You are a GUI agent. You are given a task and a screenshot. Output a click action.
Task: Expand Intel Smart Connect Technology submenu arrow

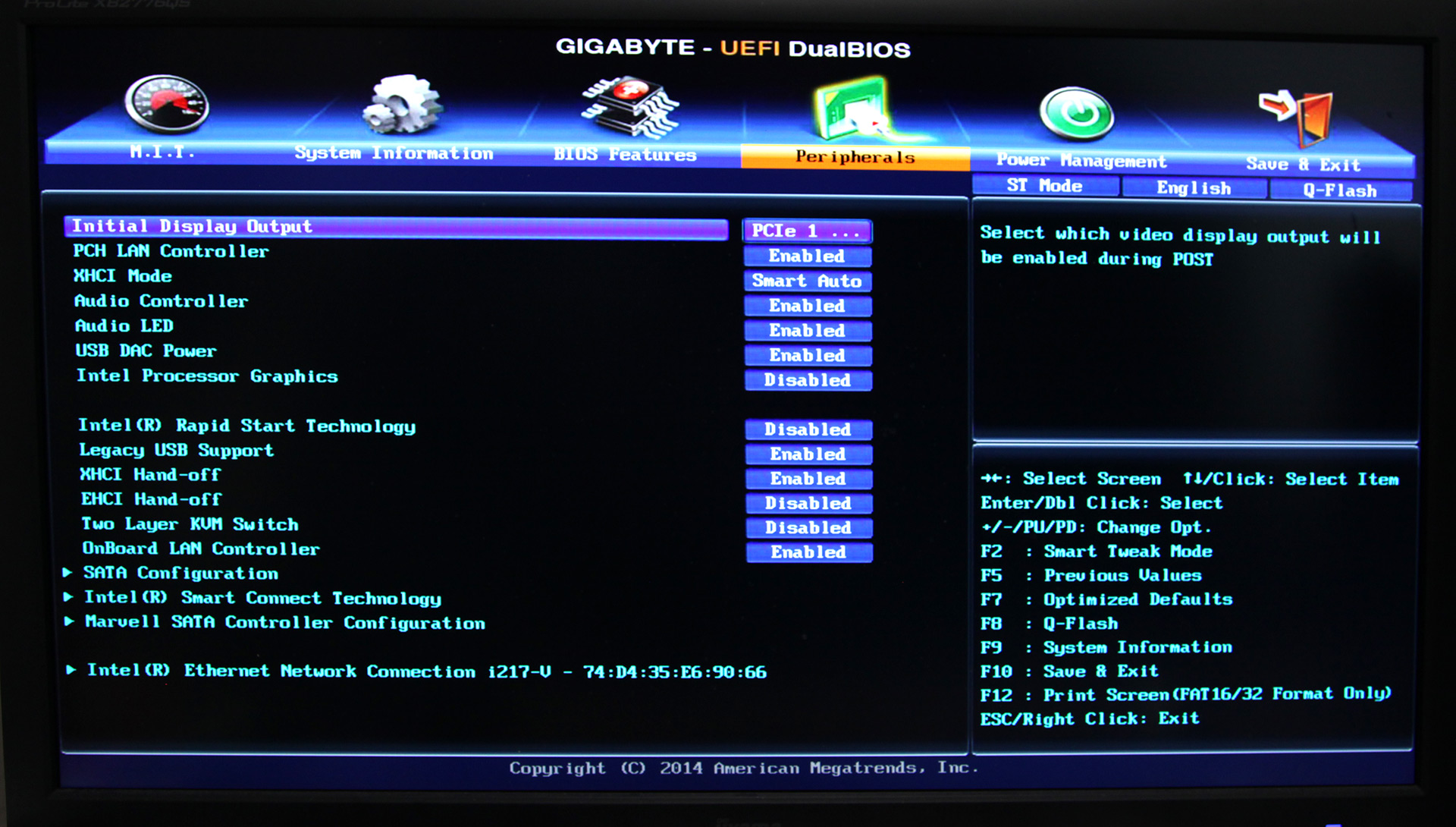coord(69,597)
